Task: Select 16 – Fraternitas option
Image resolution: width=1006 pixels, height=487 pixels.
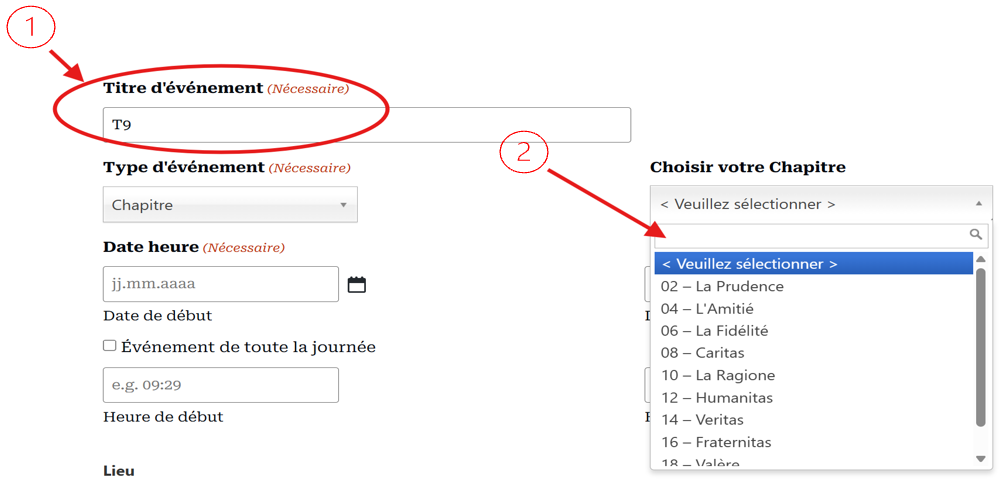Action: click(x=715, y=442)
